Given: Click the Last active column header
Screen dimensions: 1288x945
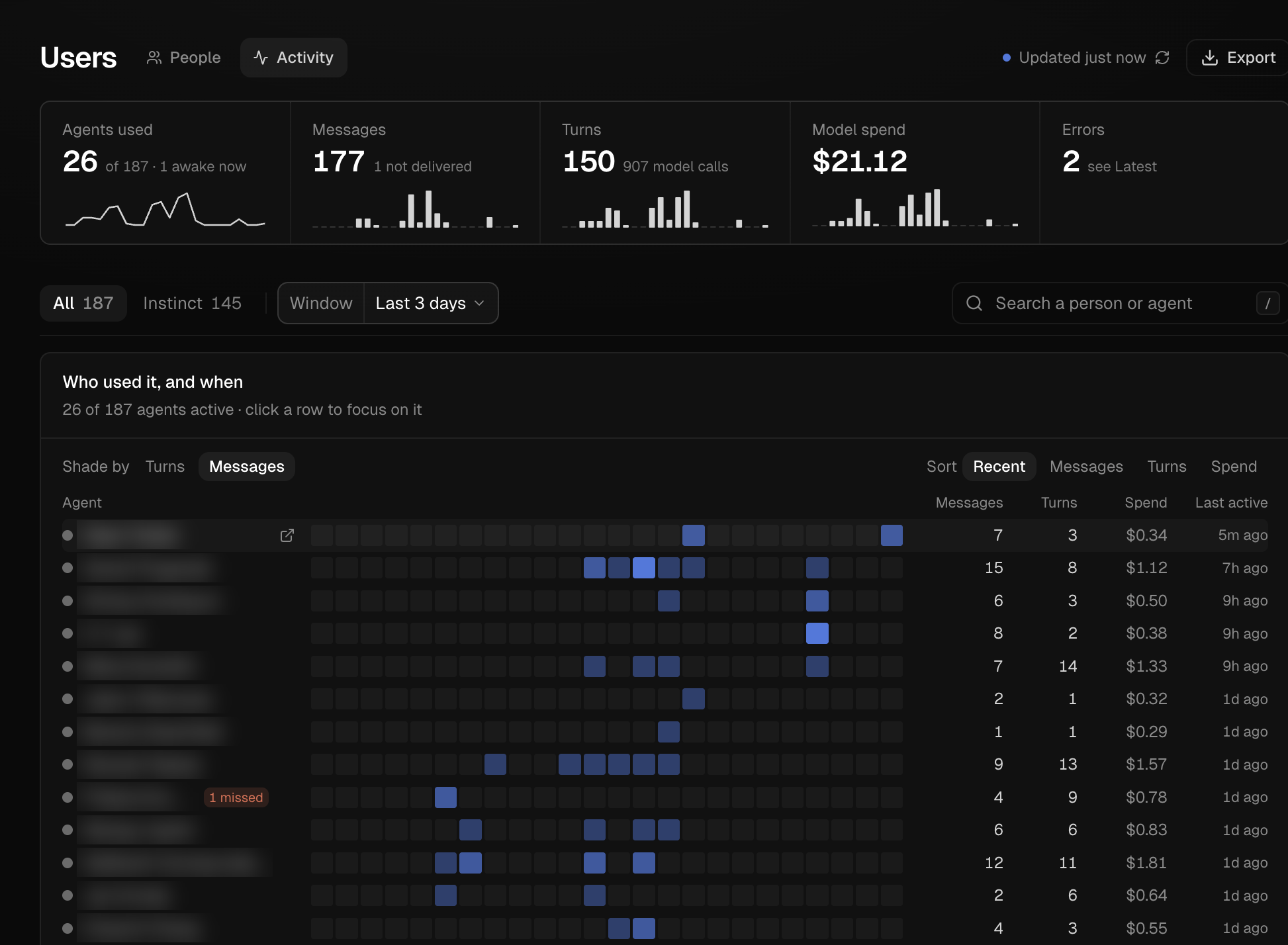Looking at the screenshot, I should click(1231, 503).
